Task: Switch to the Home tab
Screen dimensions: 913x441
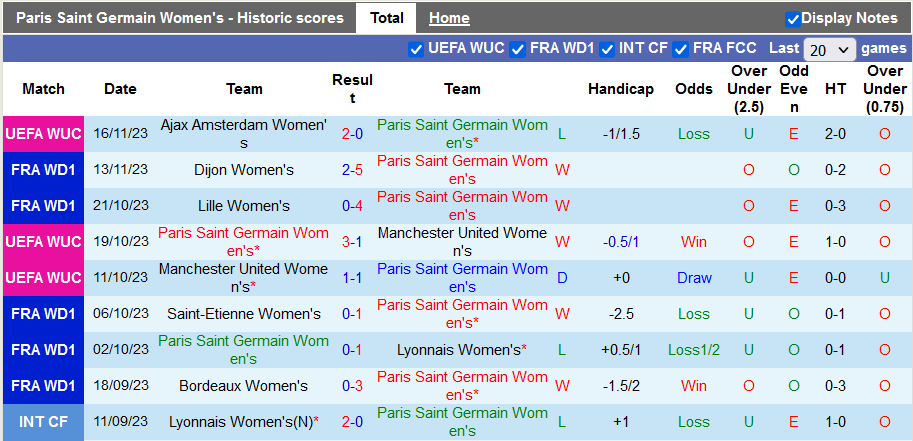Action: coord(449,18)
